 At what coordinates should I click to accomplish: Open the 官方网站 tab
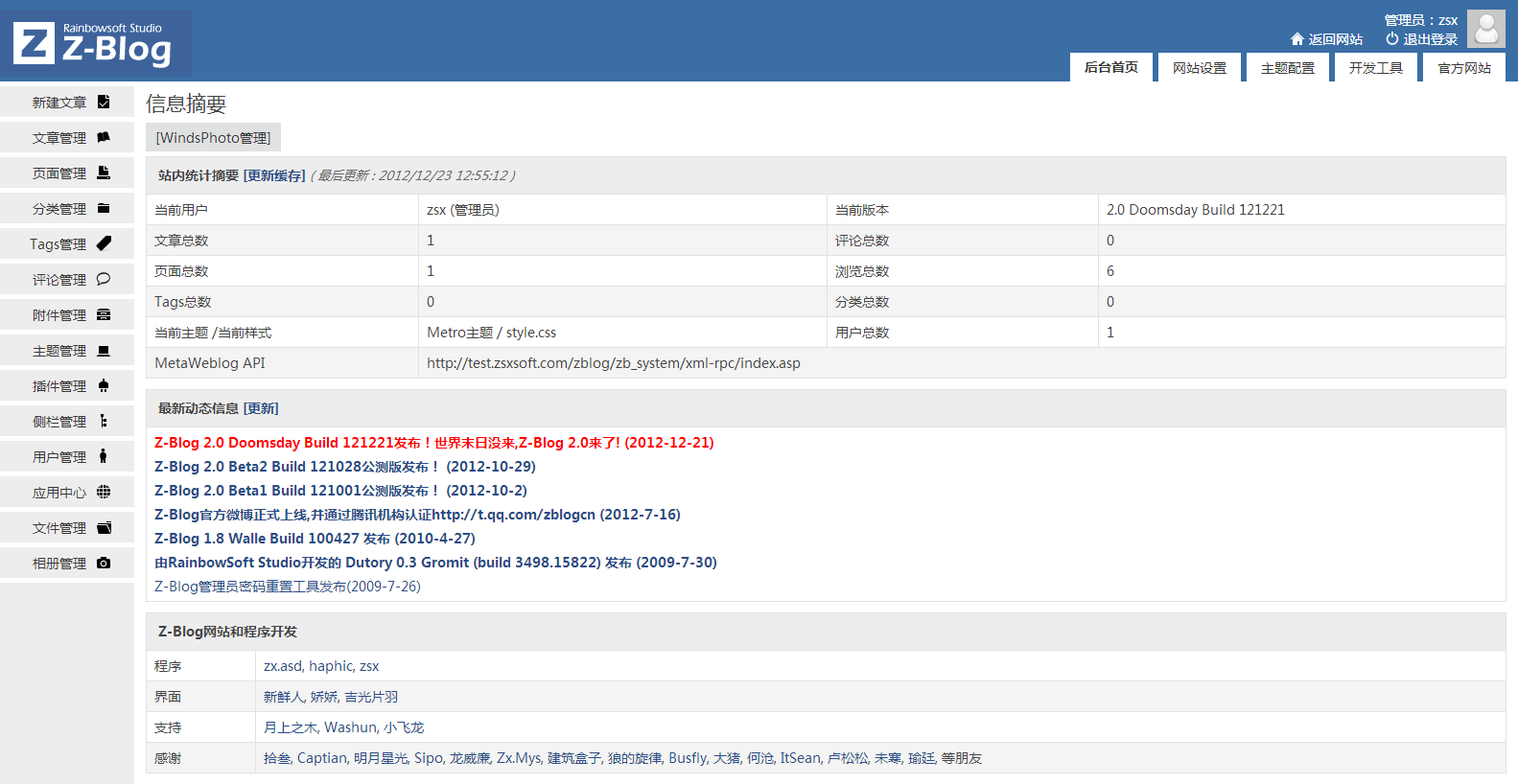tap(1464, 67)
